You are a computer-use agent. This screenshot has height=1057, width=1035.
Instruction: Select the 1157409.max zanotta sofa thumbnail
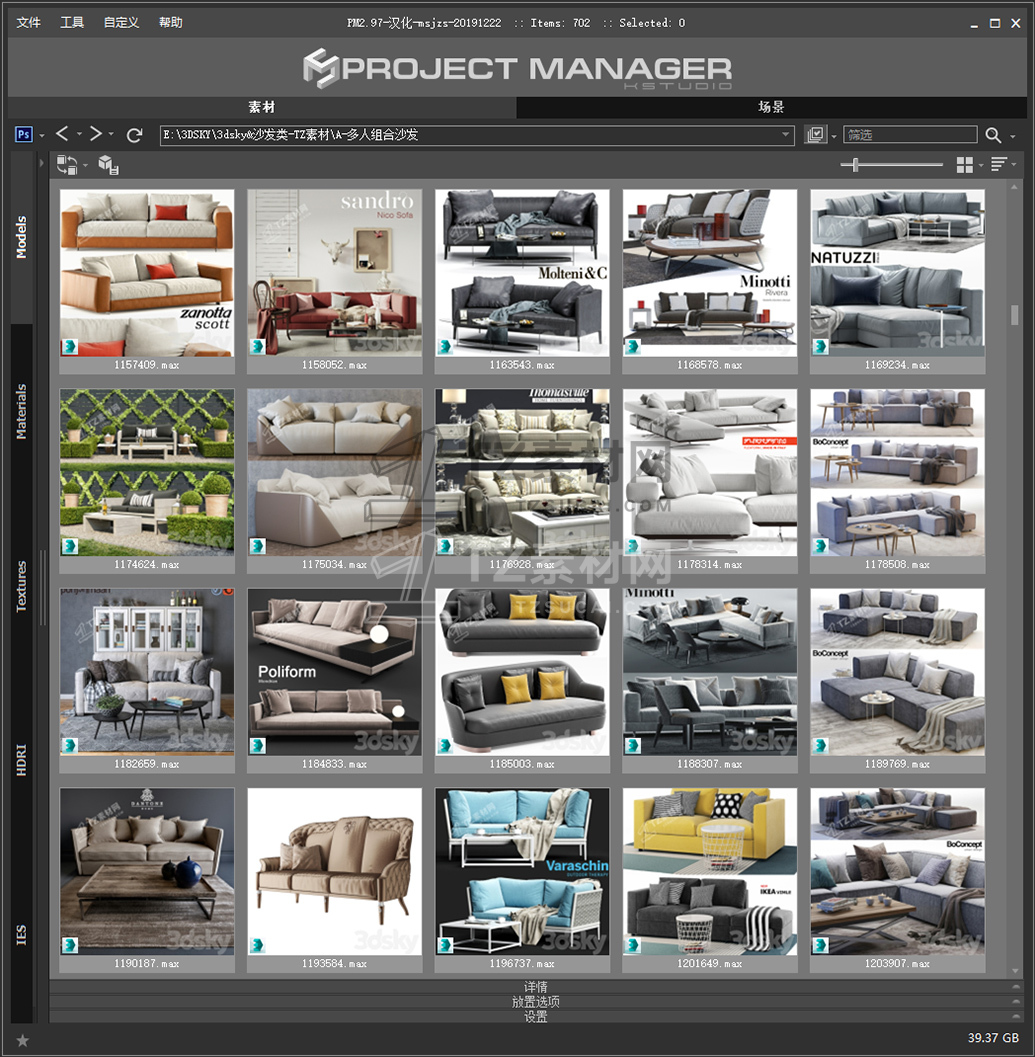pos(147,273)
